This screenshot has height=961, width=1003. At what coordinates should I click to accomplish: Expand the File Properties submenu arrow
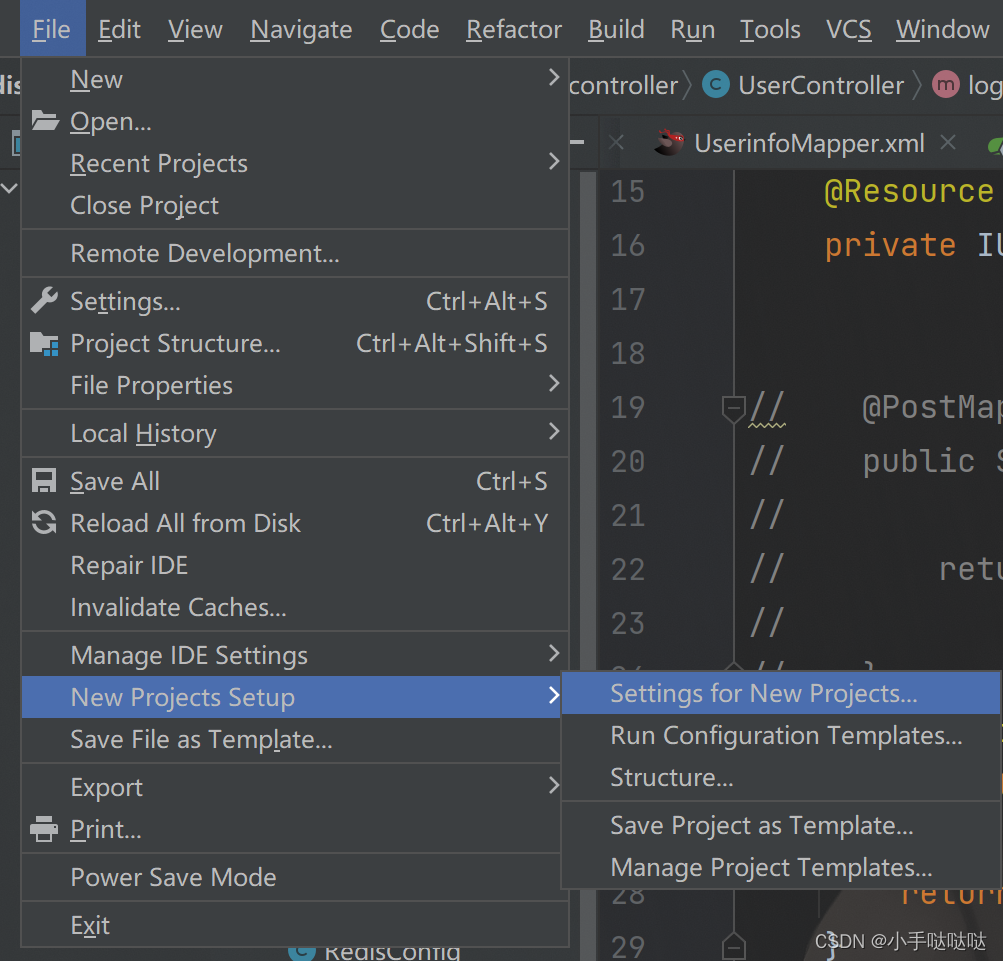tap(554, 383)
